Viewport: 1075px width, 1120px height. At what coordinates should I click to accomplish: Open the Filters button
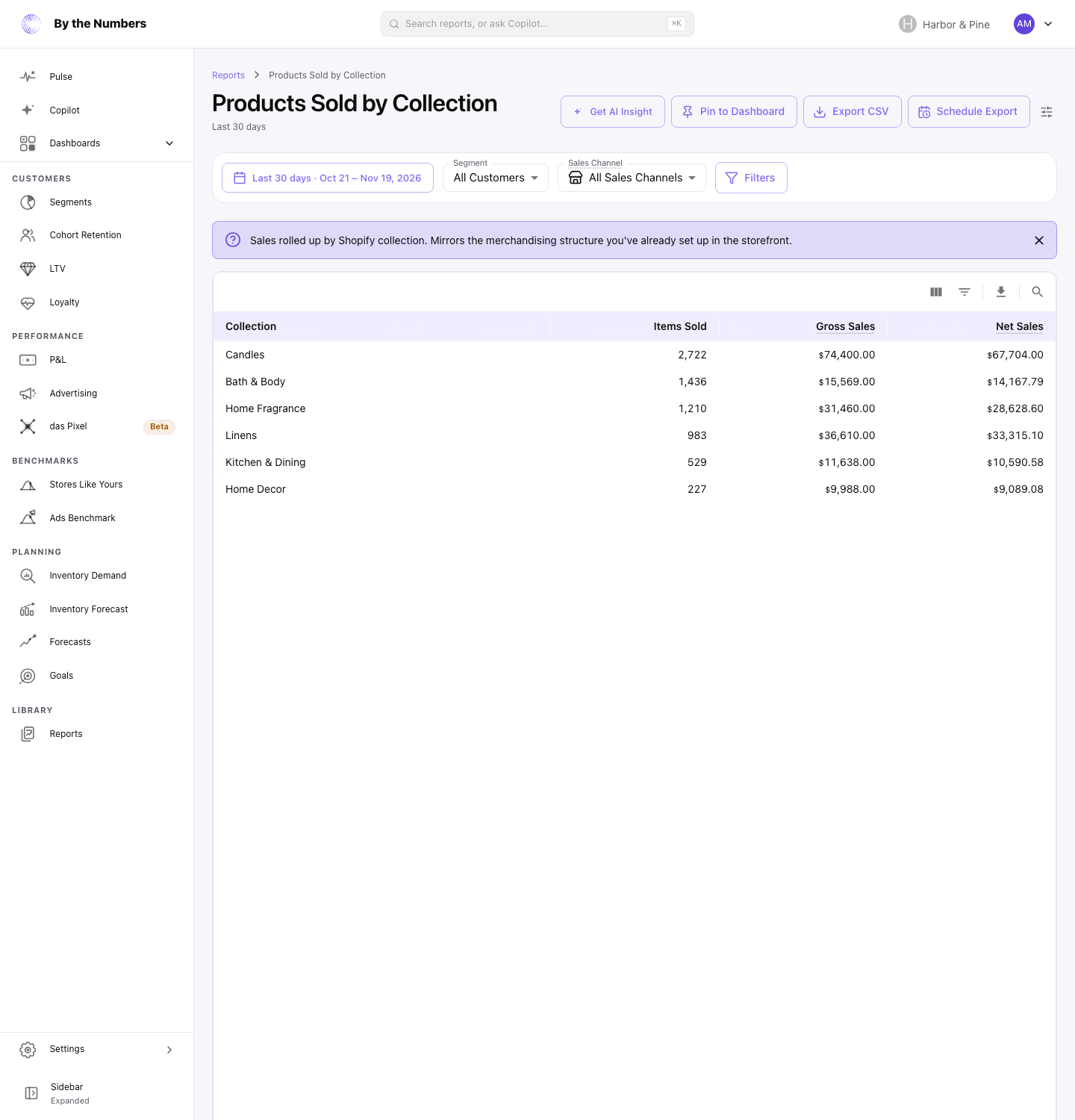pos(751,178)
